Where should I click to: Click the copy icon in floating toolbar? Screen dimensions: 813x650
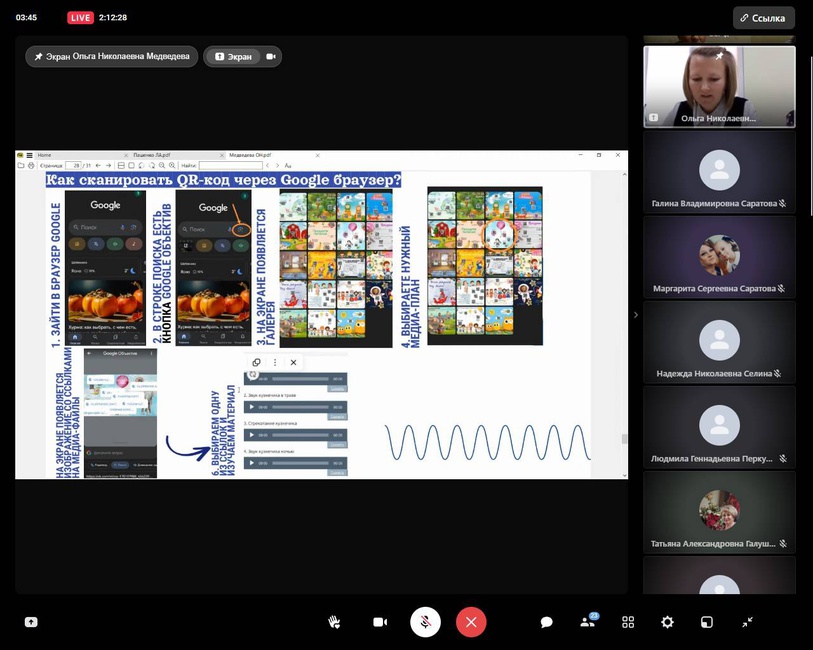pyautogui.click(x=256, y=362)
